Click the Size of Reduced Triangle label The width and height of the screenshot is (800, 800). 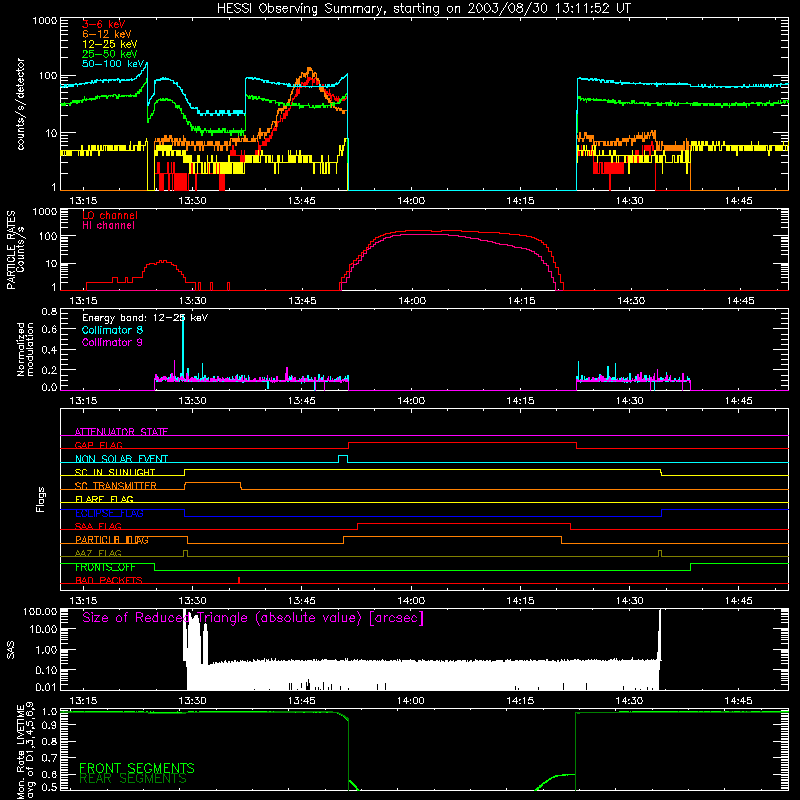253,618
